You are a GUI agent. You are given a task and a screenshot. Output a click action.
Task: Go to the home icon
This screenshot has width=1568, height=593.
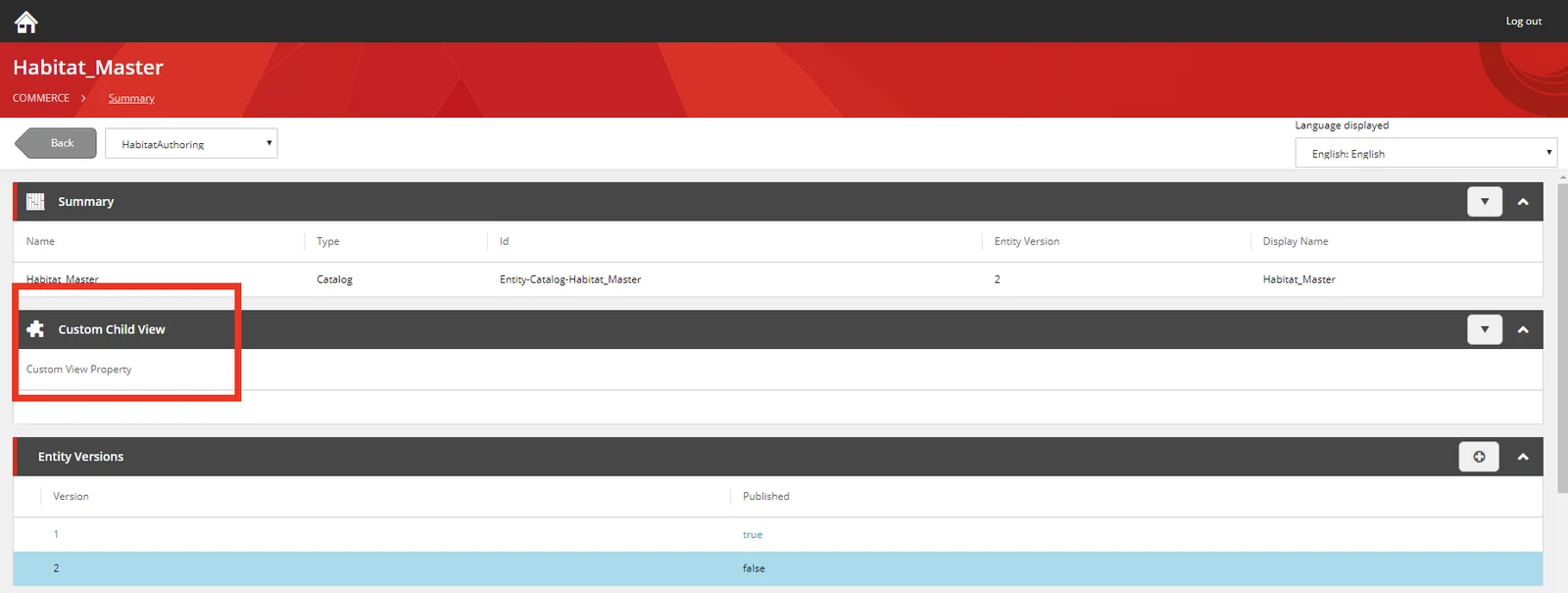tap(26, 21)
